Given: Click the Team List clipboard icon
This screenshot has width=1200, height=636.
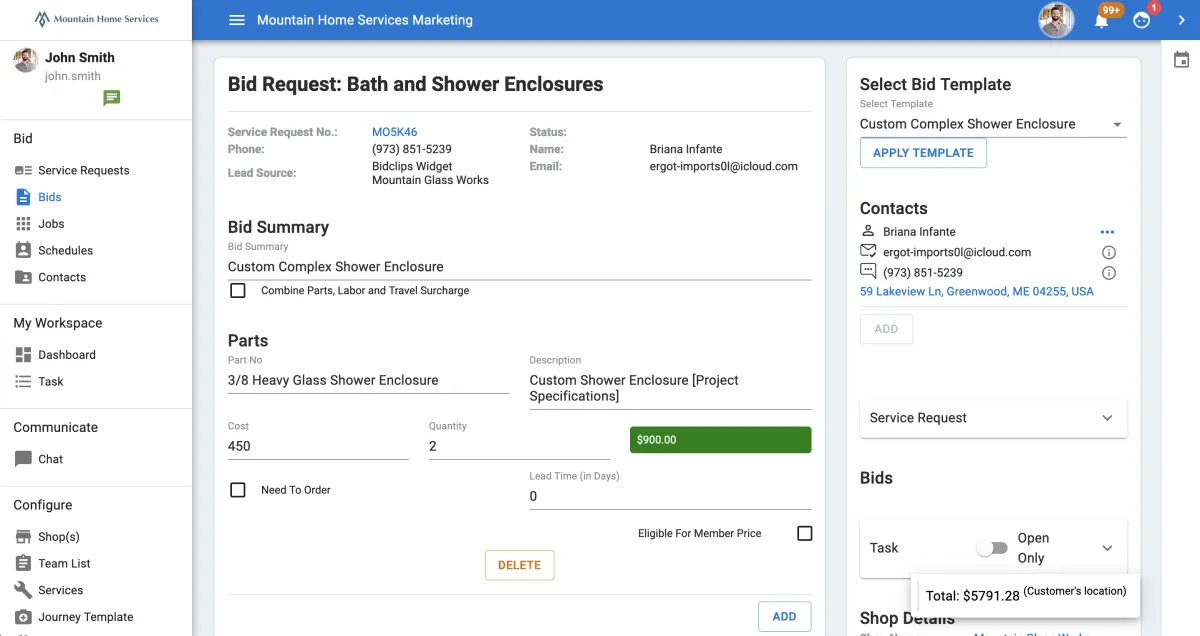Looking at the screenshot, I should point(23,563).
